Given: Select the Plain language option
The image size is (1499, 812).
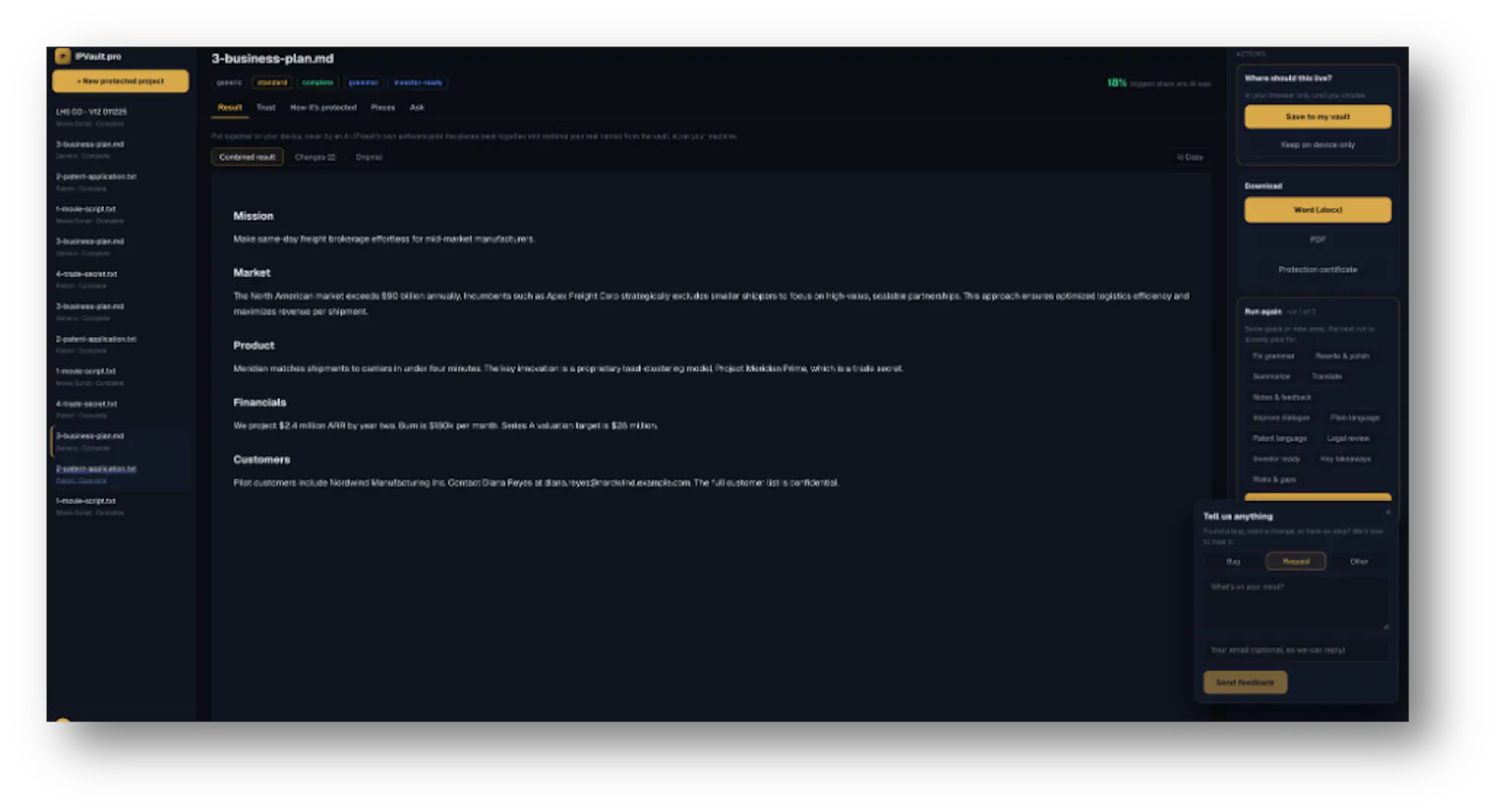Looking at the screenshot, I should point(1355,418).
